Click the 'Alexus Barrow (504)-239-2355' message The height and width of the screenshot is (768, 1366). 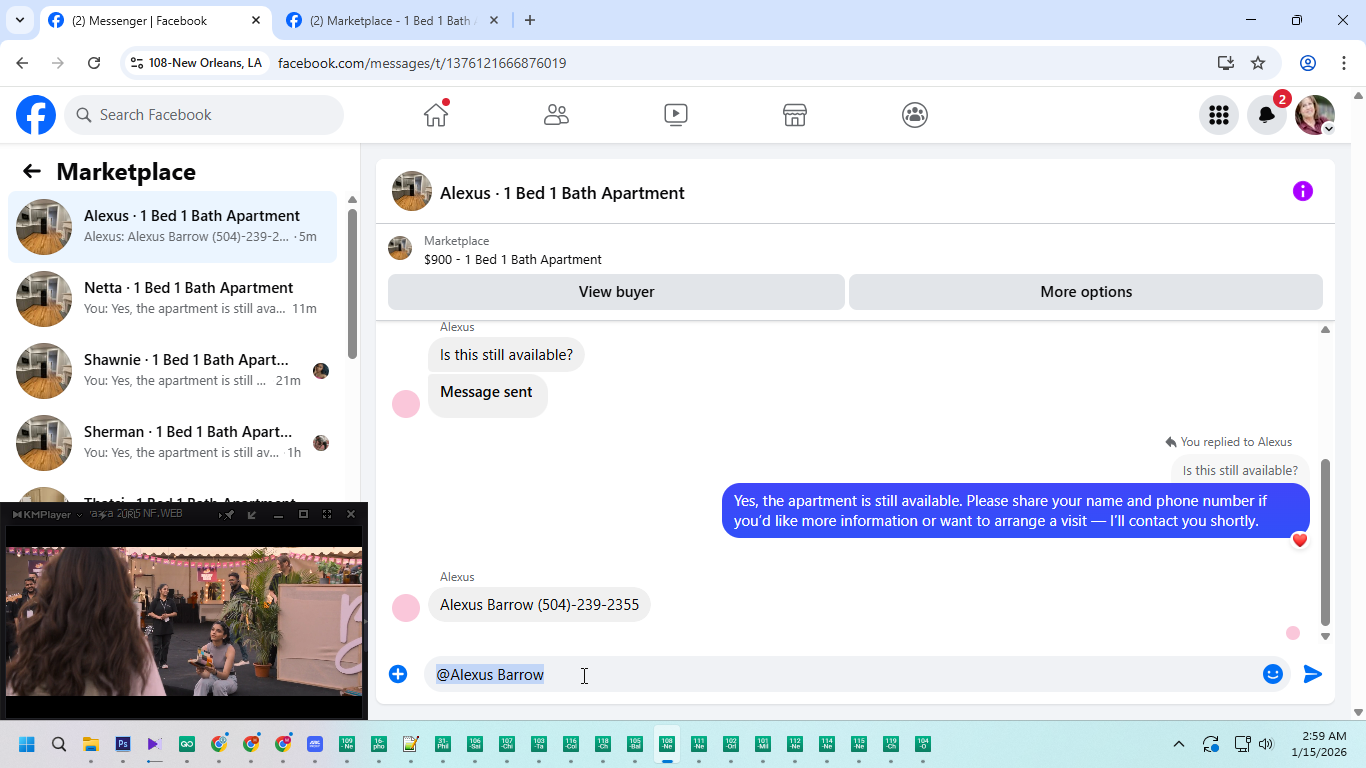[x=539, y=605]
